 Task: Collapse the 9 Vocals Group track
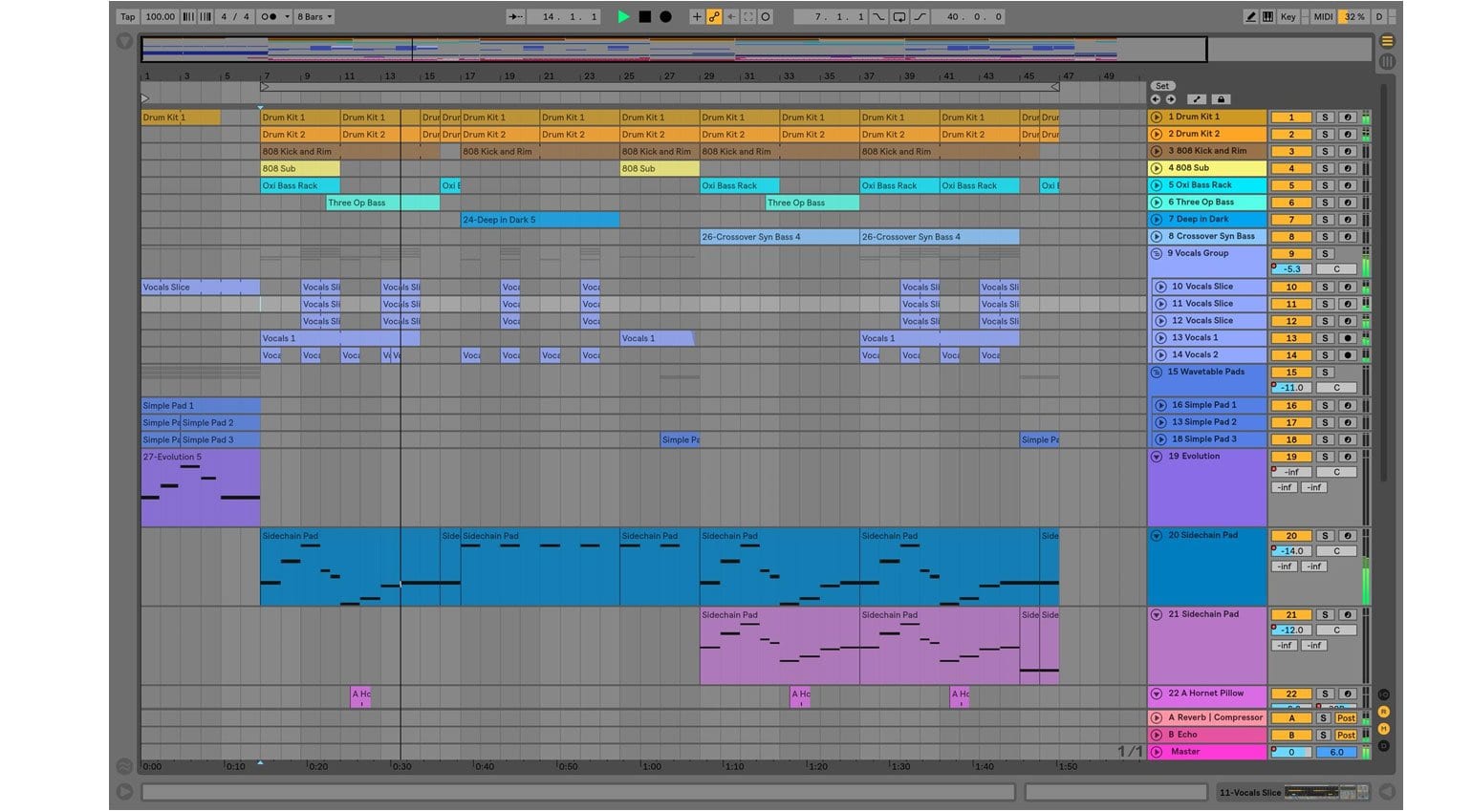tap(1157, 254)
